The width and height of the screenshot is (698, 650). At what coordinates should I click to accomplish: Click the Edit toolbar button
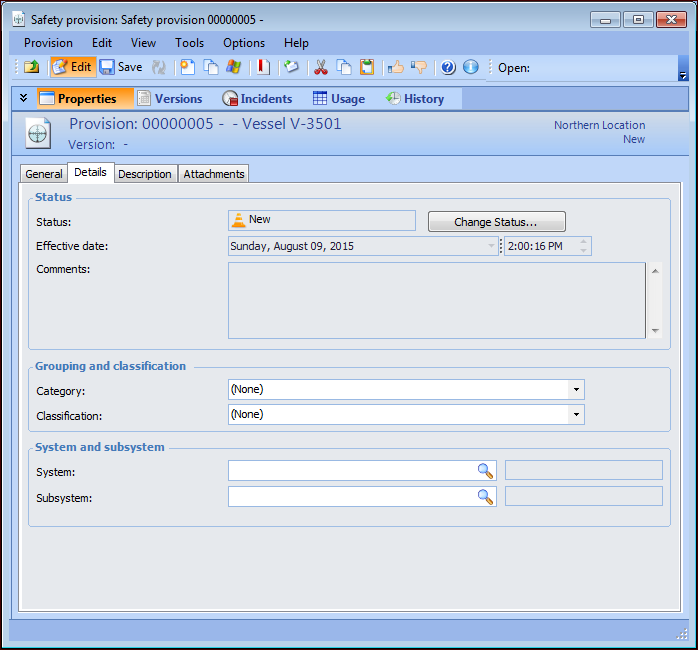[x=72, y=67]
